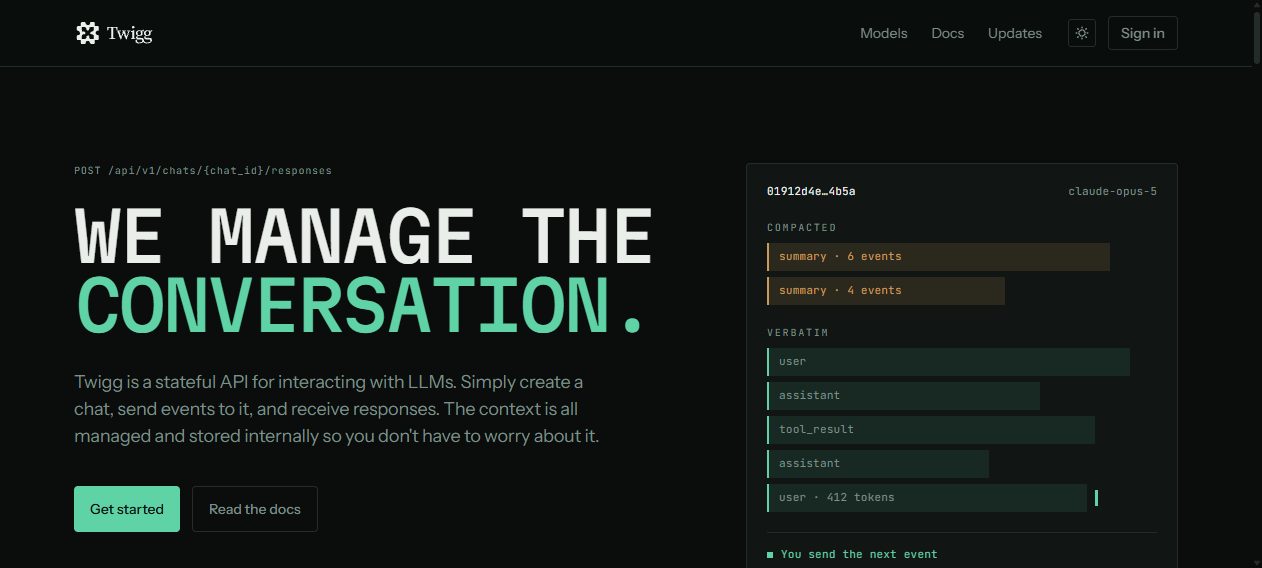Click the You send the next event text
This screenshot has width=1262, height=568.
(x=859, y=554)
